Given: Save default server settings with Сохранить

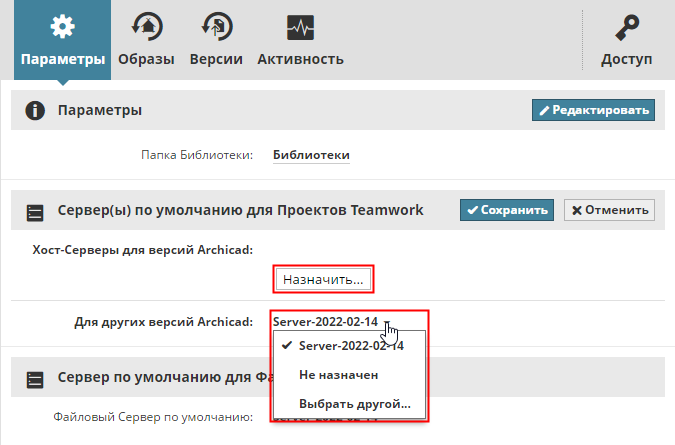Looking at the screenshot, I should [507, 210].
